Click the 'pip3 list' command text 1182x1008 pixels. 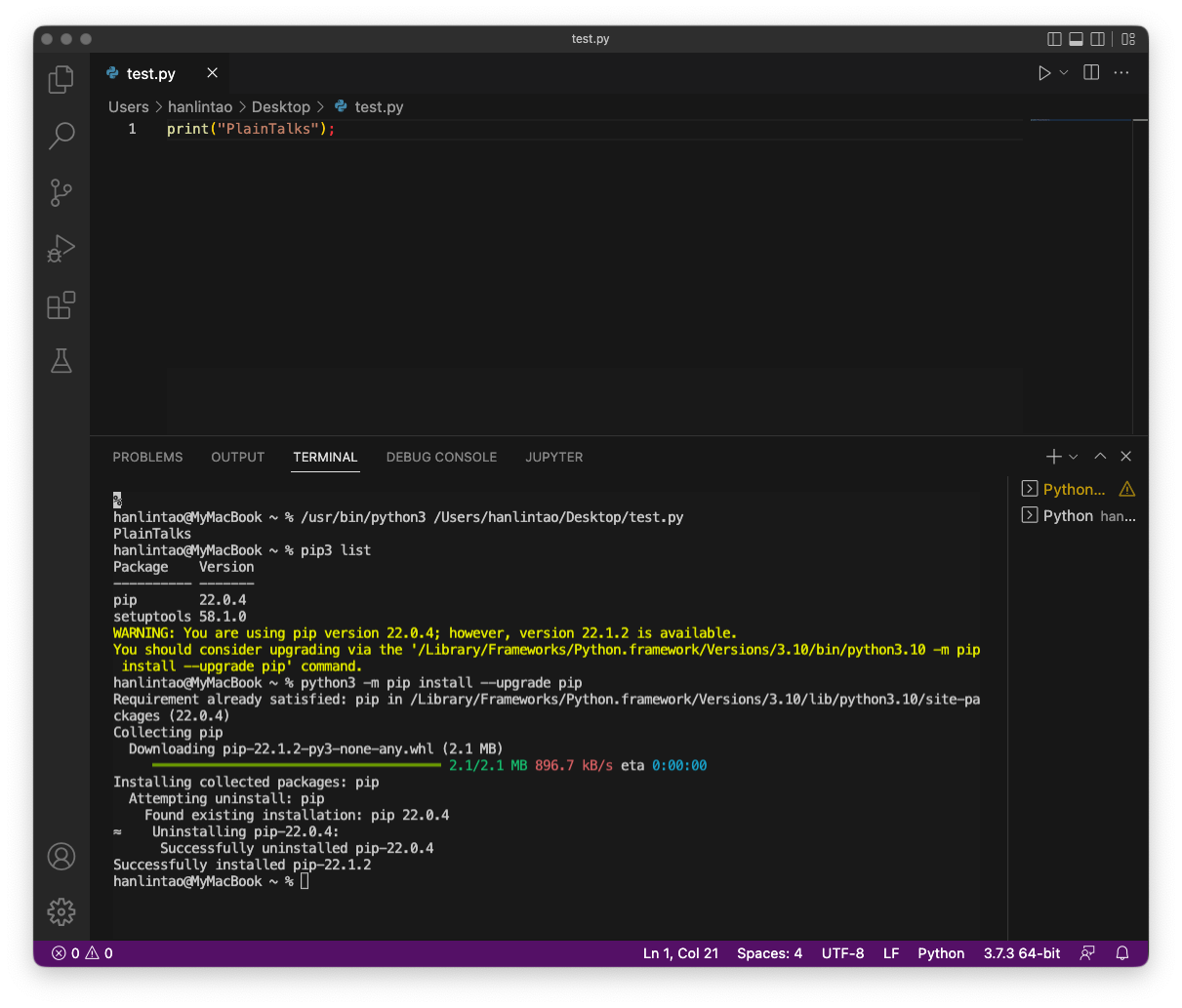[336, 550]
